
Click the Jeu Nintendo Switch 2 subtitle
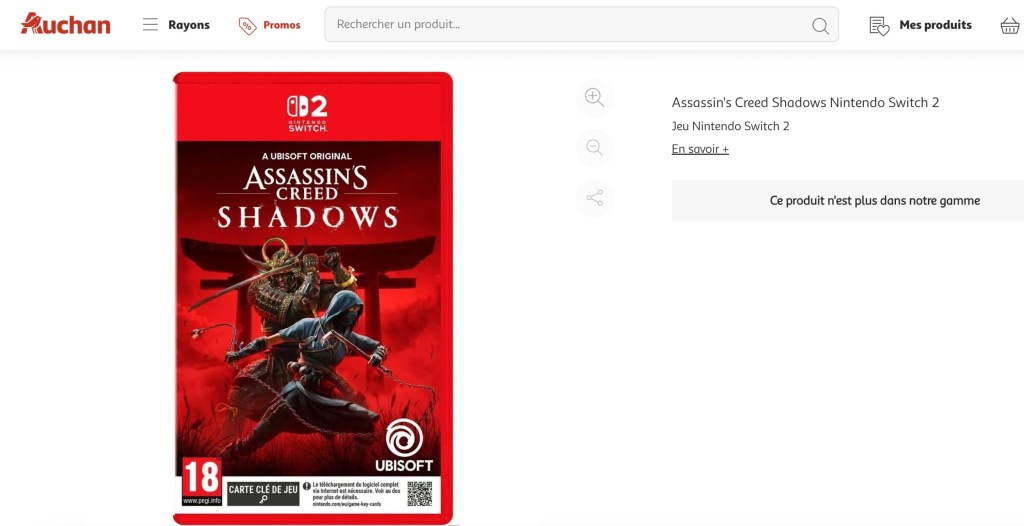tap(730, 126)
